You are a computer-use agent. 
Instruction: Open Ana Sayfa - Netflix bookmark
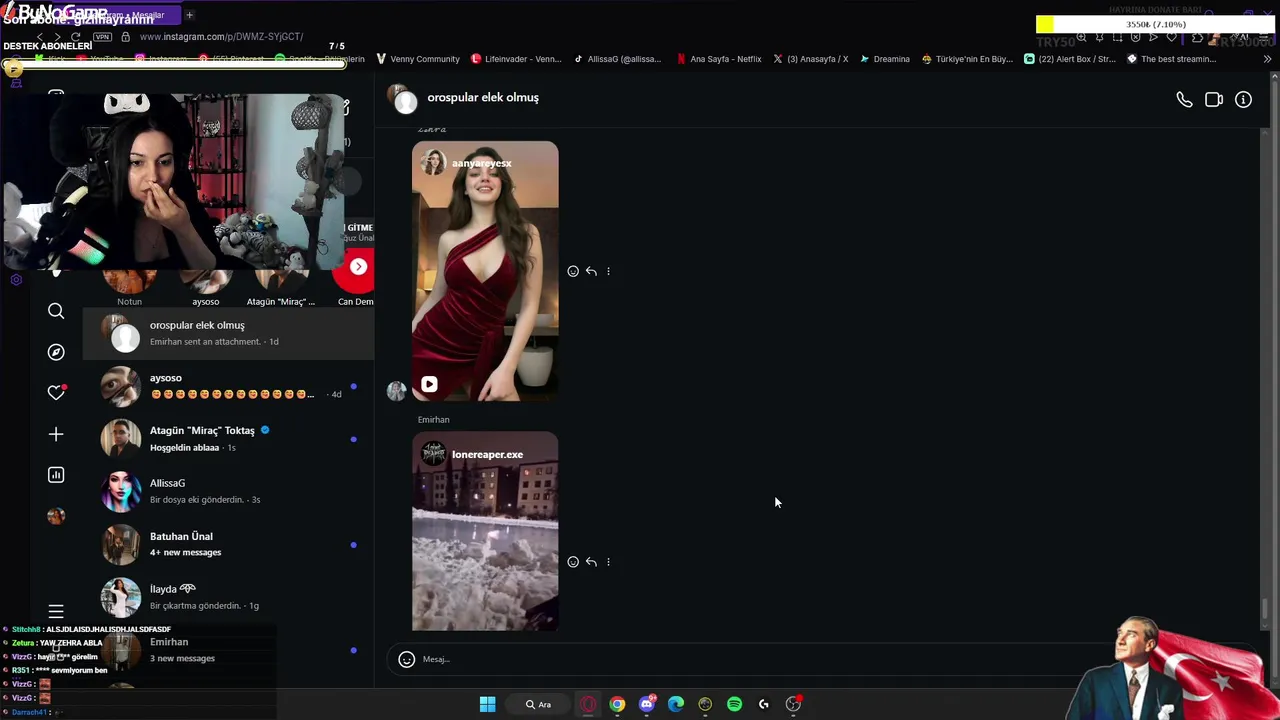coord(719,59)
